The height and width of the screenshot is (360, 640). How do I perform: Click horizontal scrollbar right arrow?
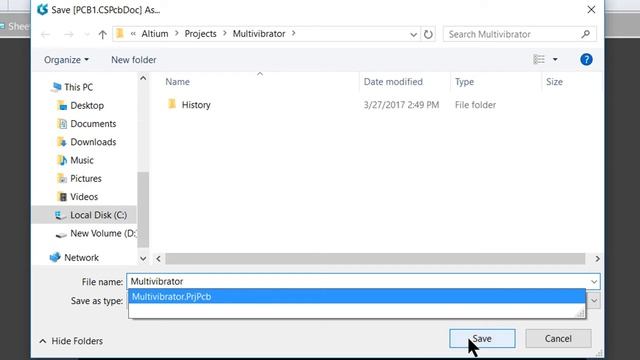[597, 259]
